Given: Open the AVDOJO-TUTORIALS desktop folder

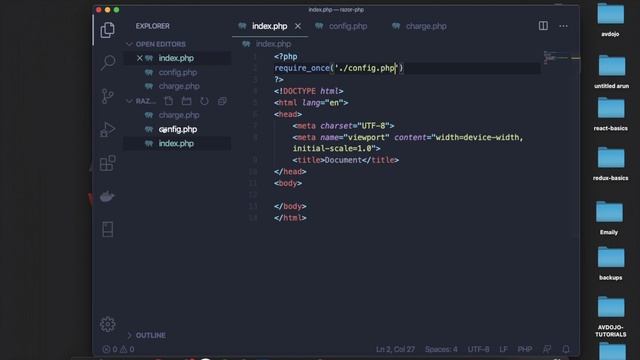Looking at the screenshot, I should 611,317.
